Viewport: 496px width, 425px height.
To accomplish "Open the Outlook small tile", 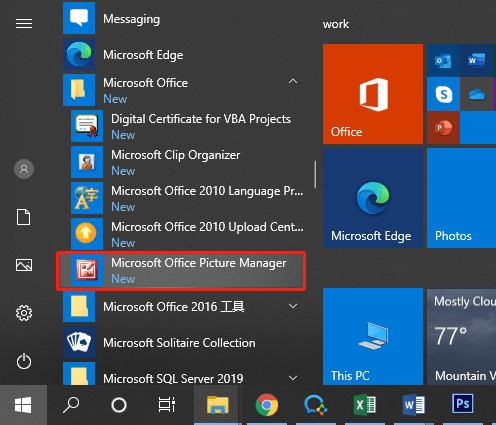I will pos(443,60).
